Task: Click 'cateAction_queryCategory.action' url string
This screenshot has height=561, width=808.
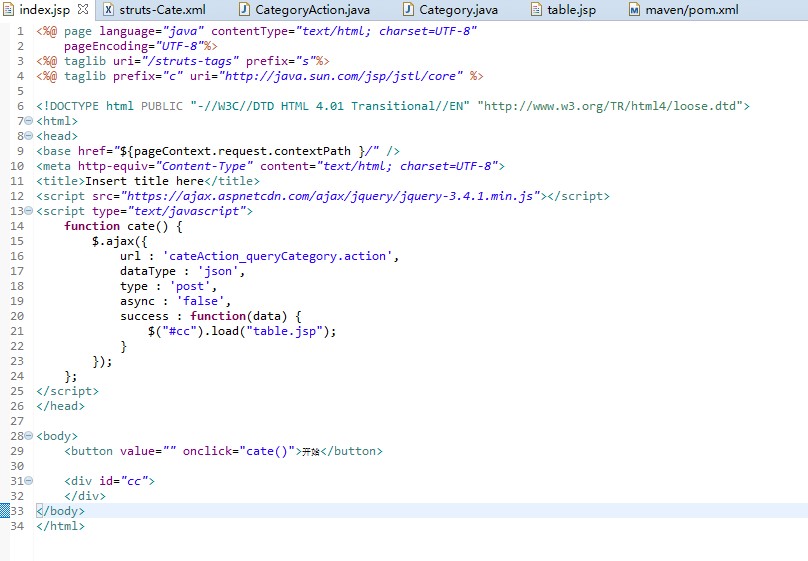Action: tap(277, 256)
